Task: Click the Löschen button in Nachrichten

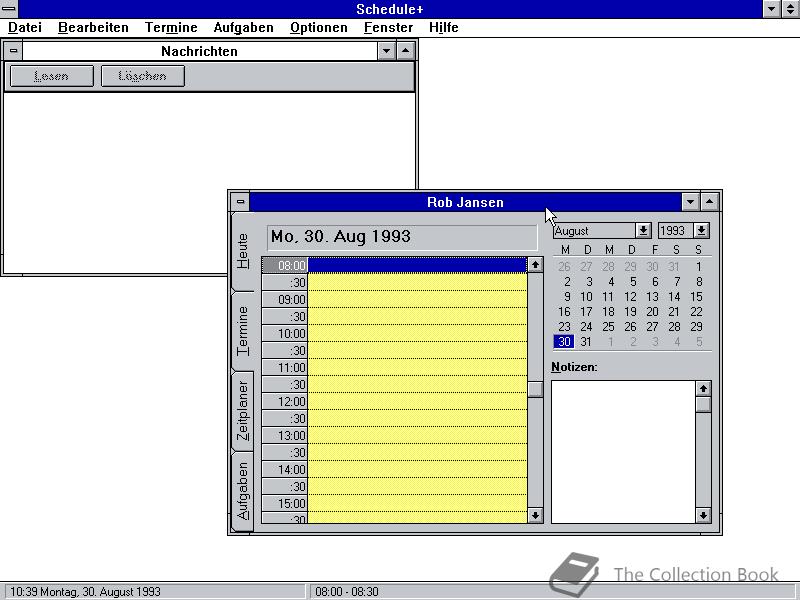Action: coord(142,76)
